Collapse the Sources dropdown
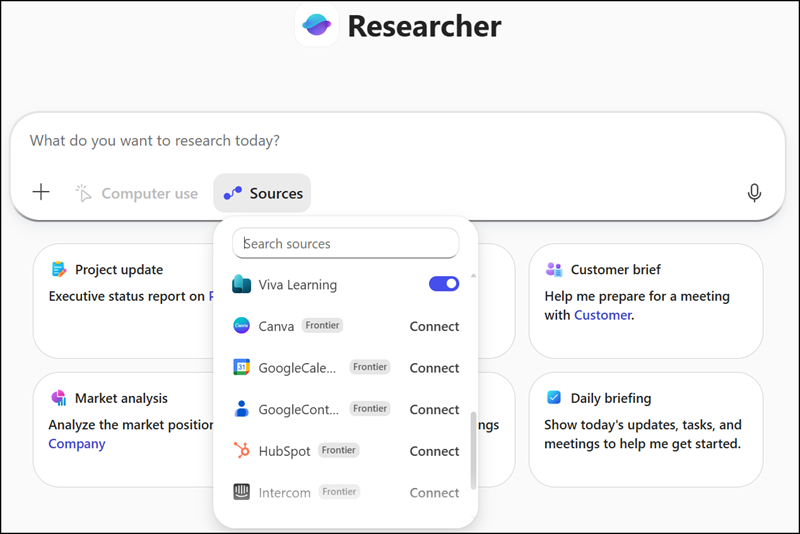The image size is (800, 534). 262,193
